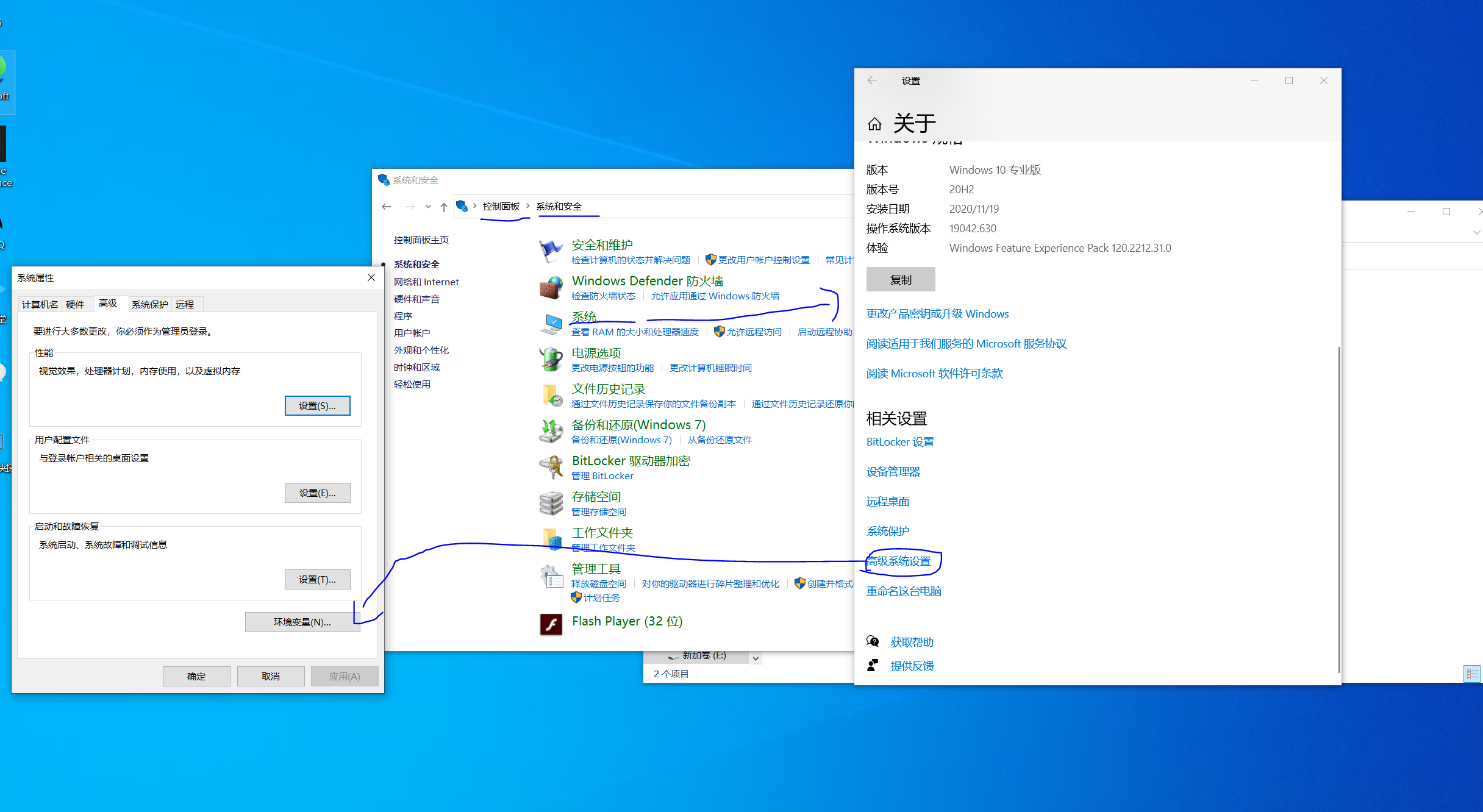Open 启动和故障恢复 设置(T)... button
Screen dimensions: 1483x812
tap(317, 579)
